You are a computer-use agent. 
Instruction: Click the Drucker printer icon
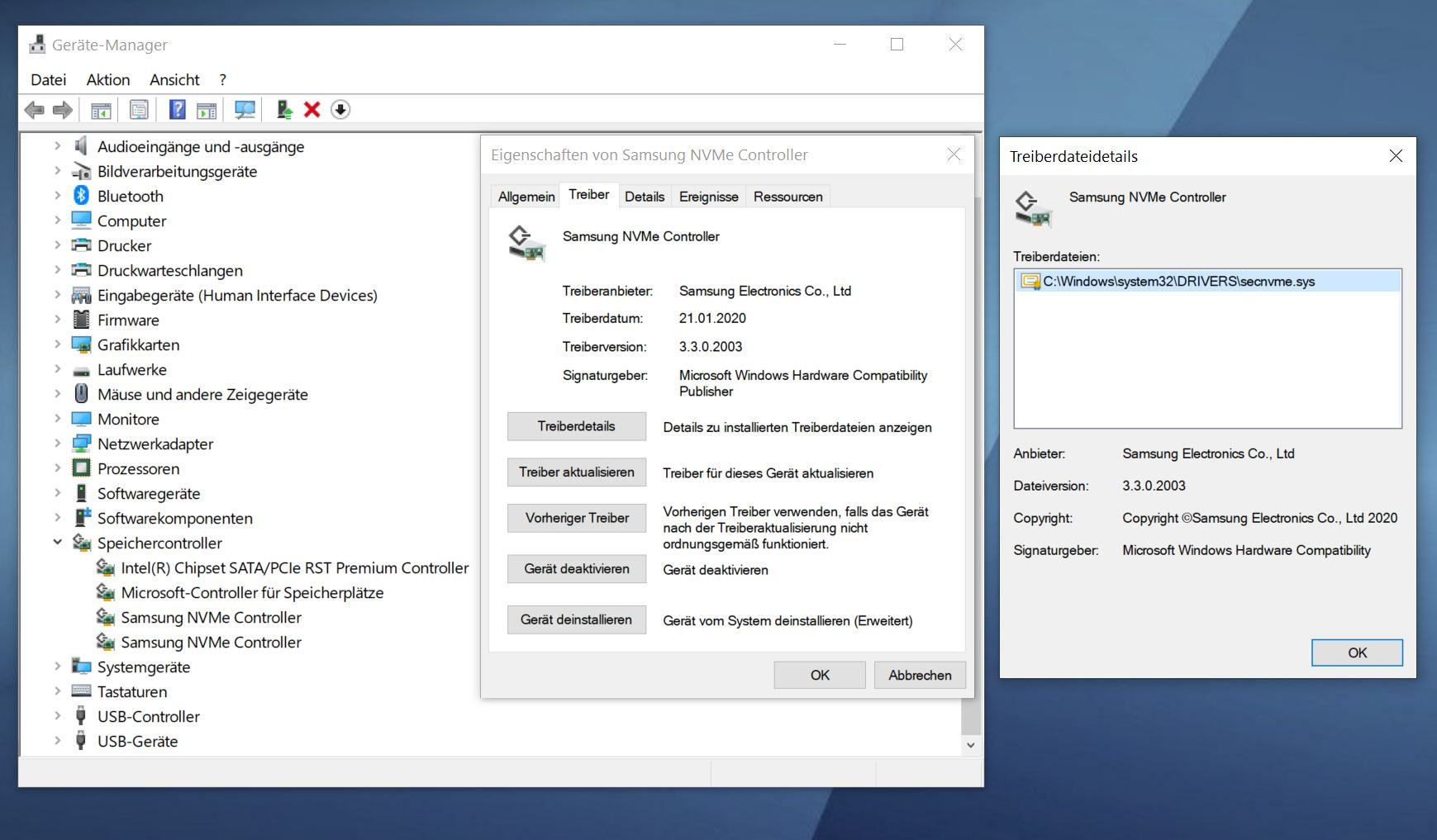tap(81, 245)
